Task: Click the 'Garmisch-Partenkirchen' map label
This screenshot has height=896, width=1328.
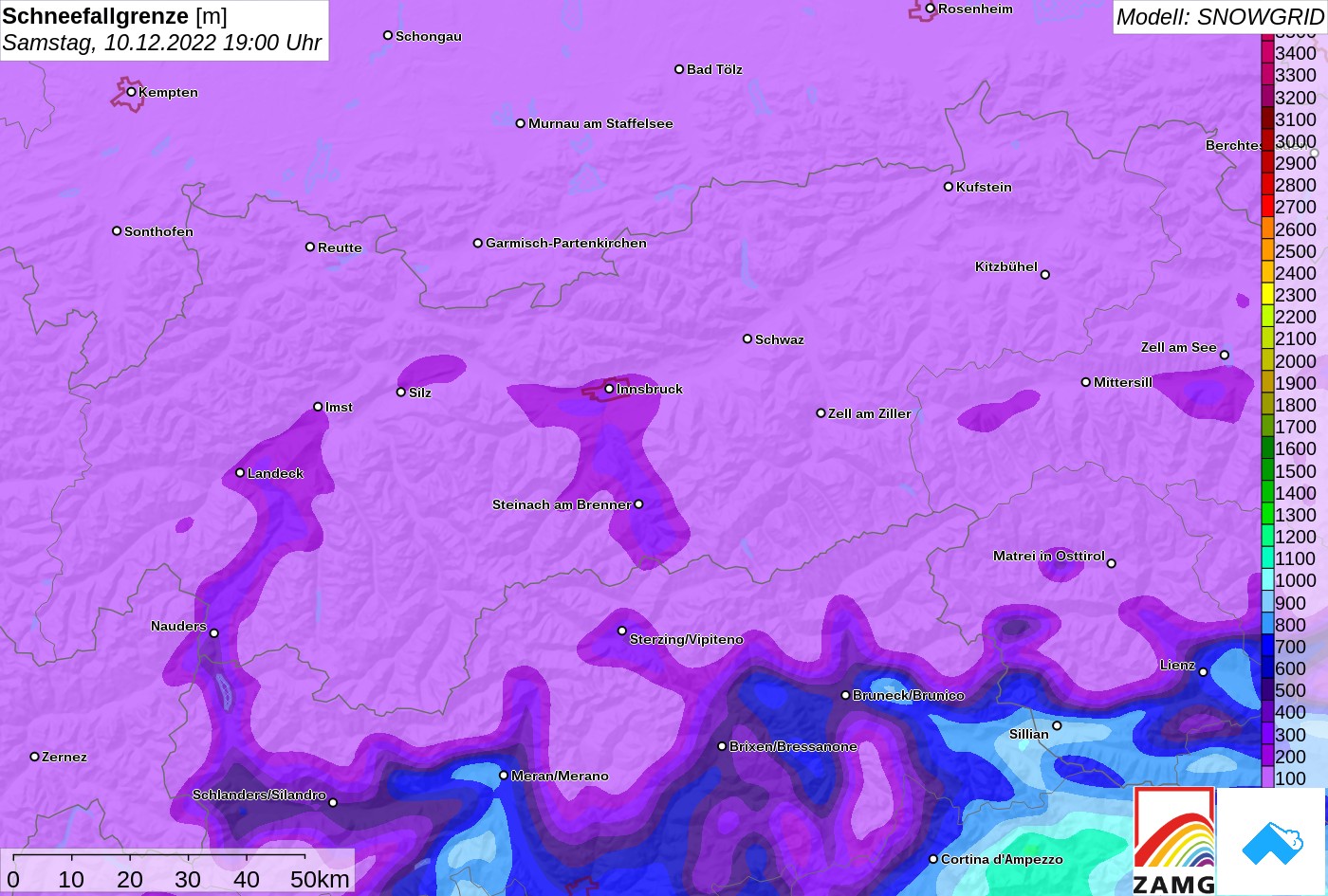Action: point(566,244)
